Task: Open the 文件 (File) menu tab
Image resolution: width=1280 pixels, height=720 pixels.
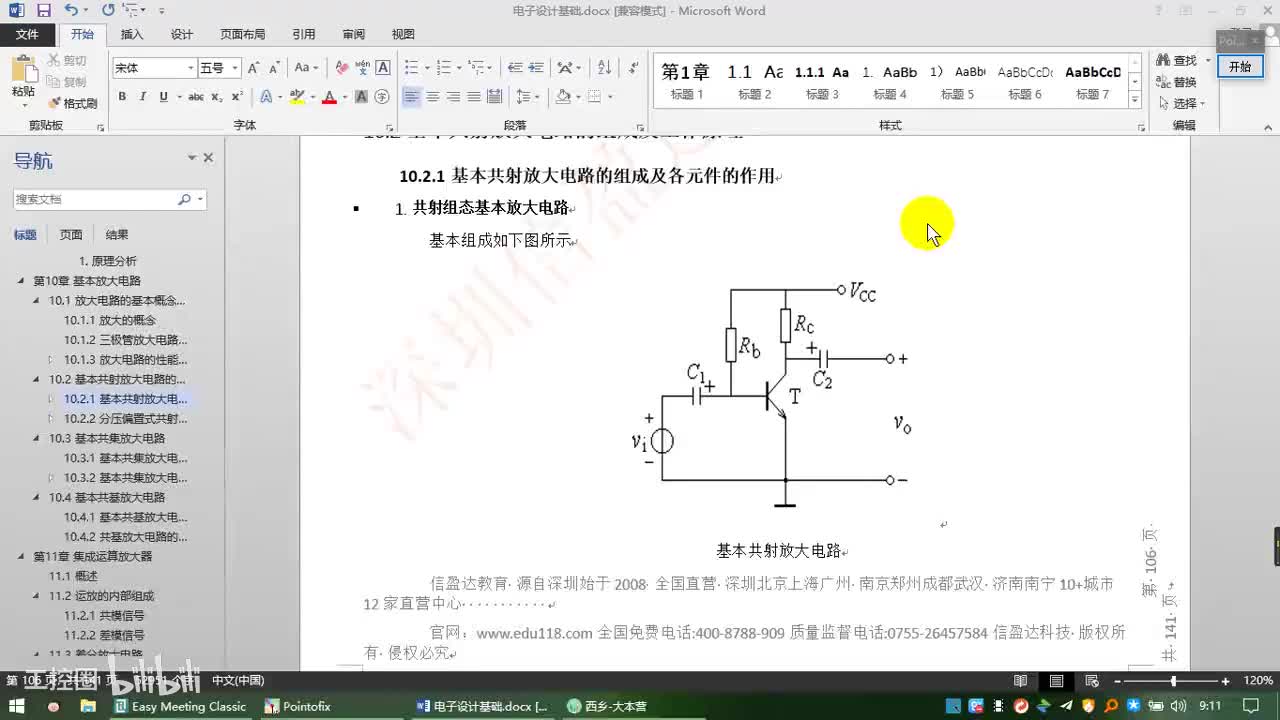Action: tap(27, 34)
